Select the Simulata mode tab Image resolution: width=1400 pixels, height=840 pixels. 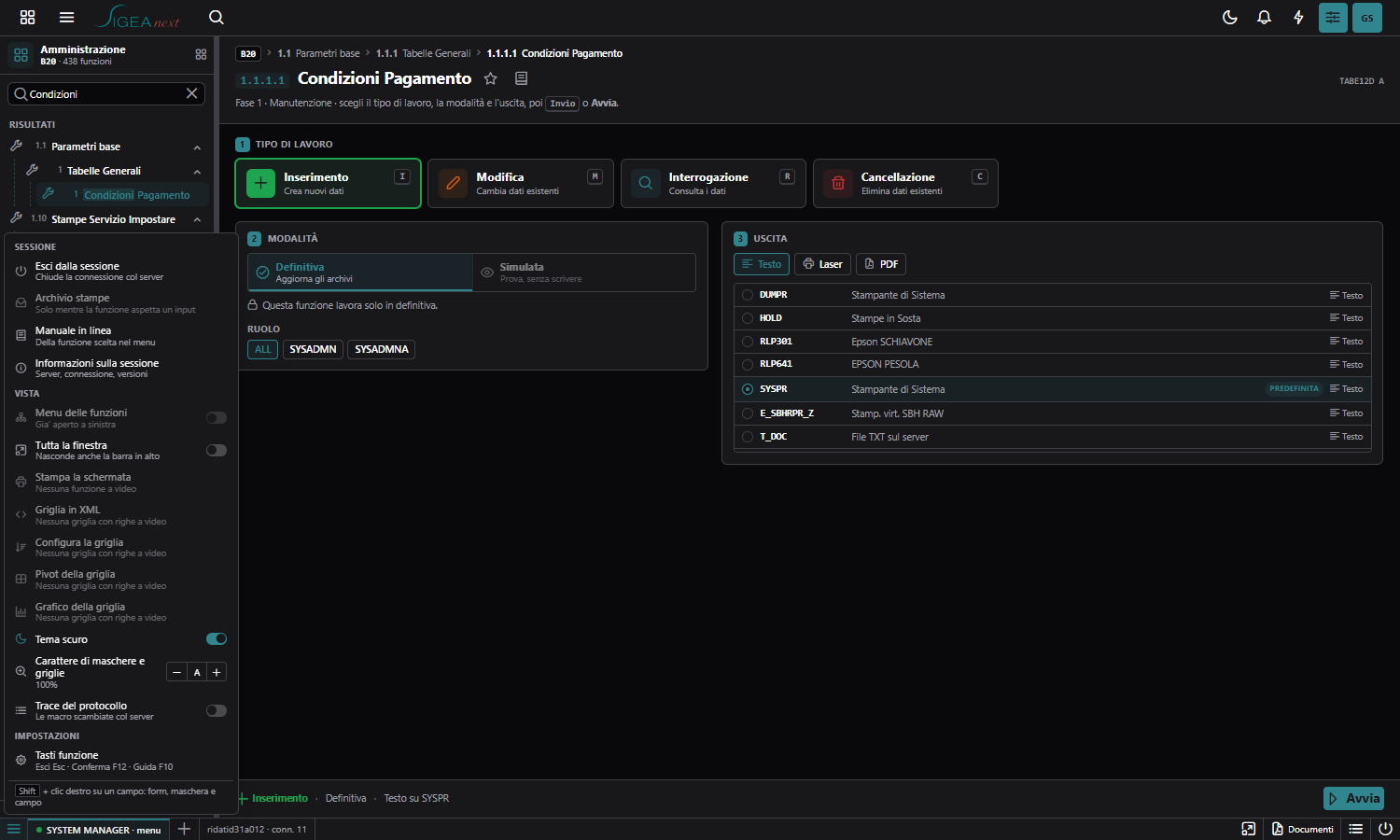[584, 273]
